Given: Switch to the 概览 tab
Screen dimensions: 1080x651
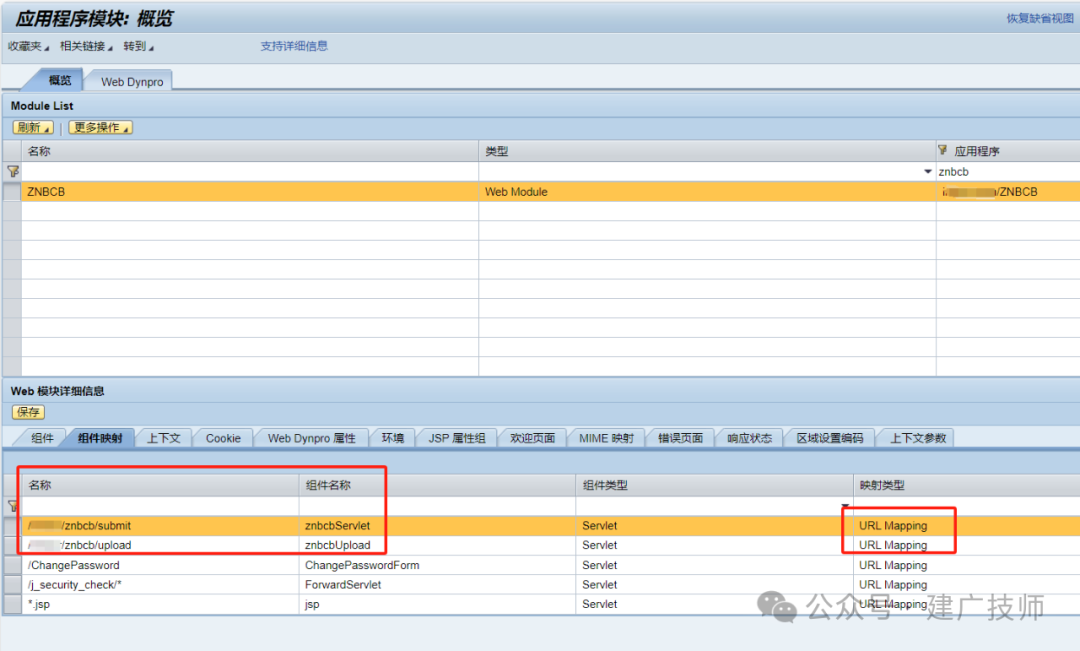Looking at the screenshot, I should click(59, 80).
